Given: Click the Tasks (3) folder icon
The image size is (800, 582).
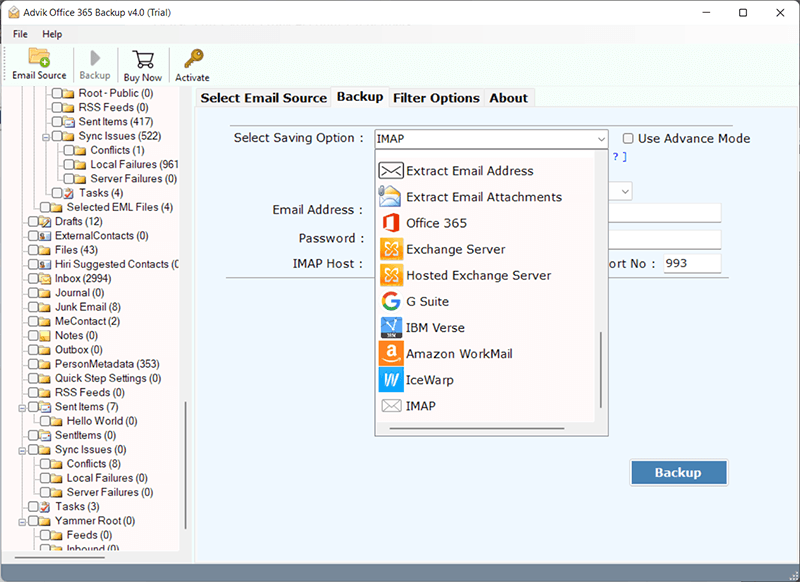Looking at the screenshot, I should pos(45,507).
